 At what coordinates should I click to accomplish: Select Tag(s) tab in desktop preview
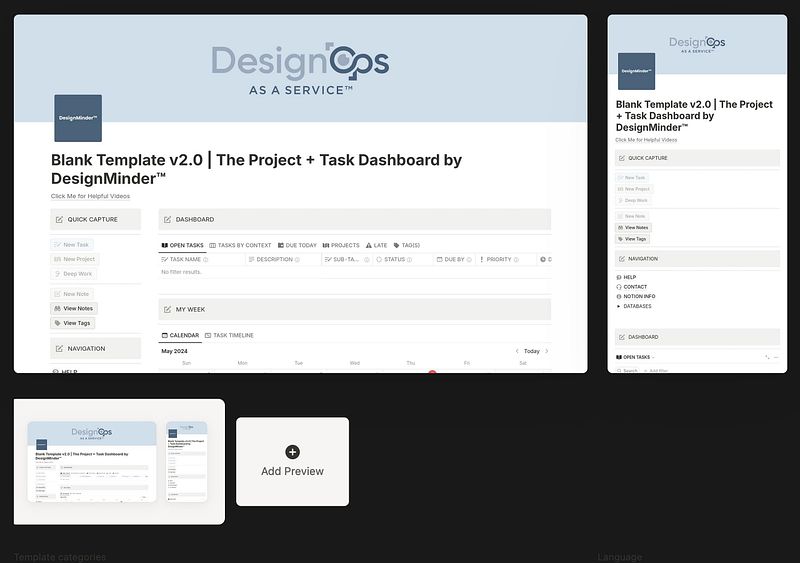click(407, 246)
